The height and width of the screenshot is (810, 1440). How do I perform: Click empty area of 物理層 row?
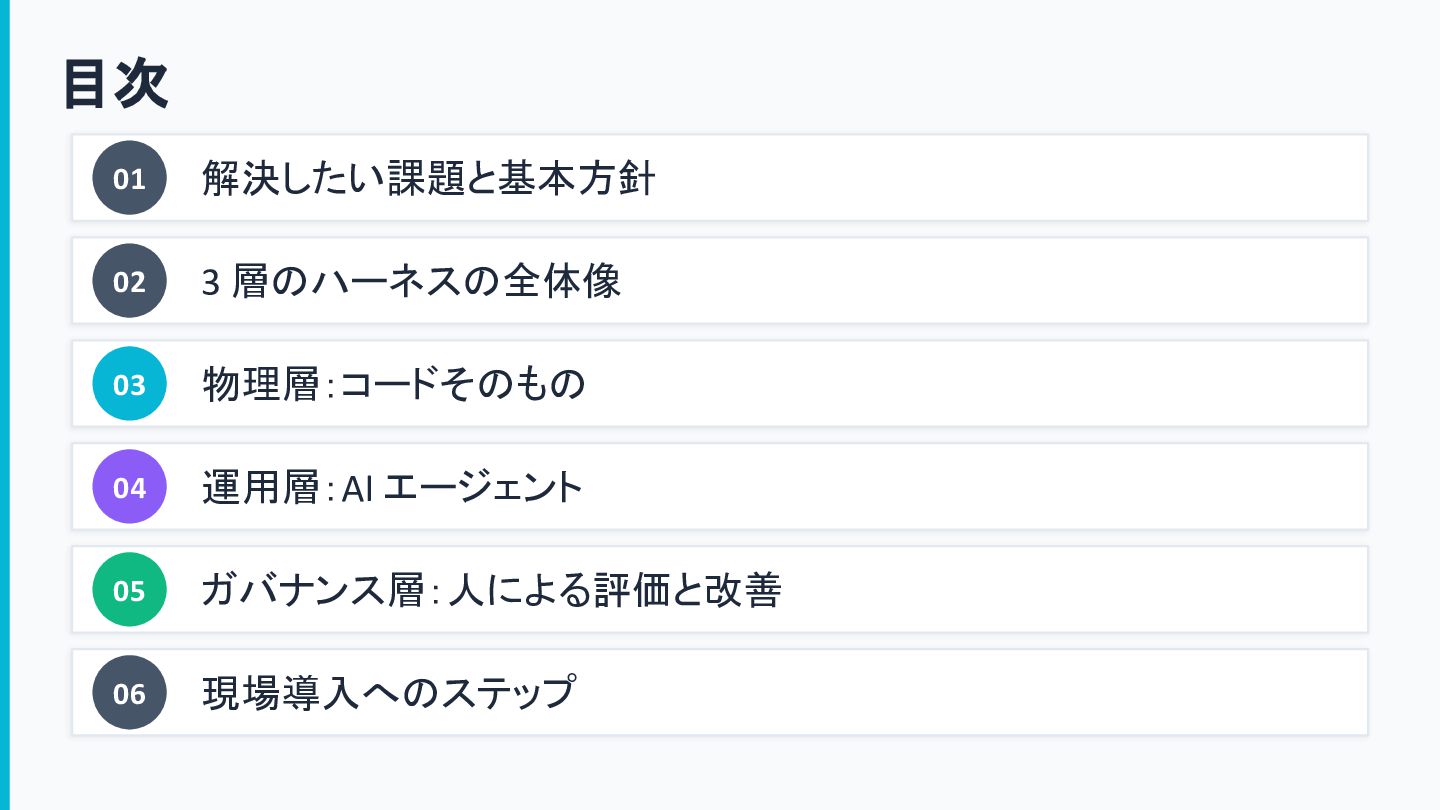point(975,384)
